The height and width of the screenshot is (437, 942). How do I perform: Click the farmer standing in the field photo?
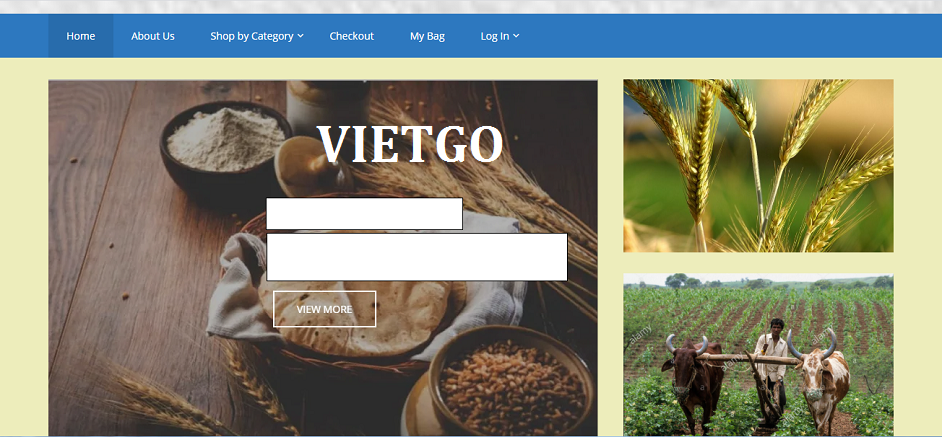coord(772,361)
